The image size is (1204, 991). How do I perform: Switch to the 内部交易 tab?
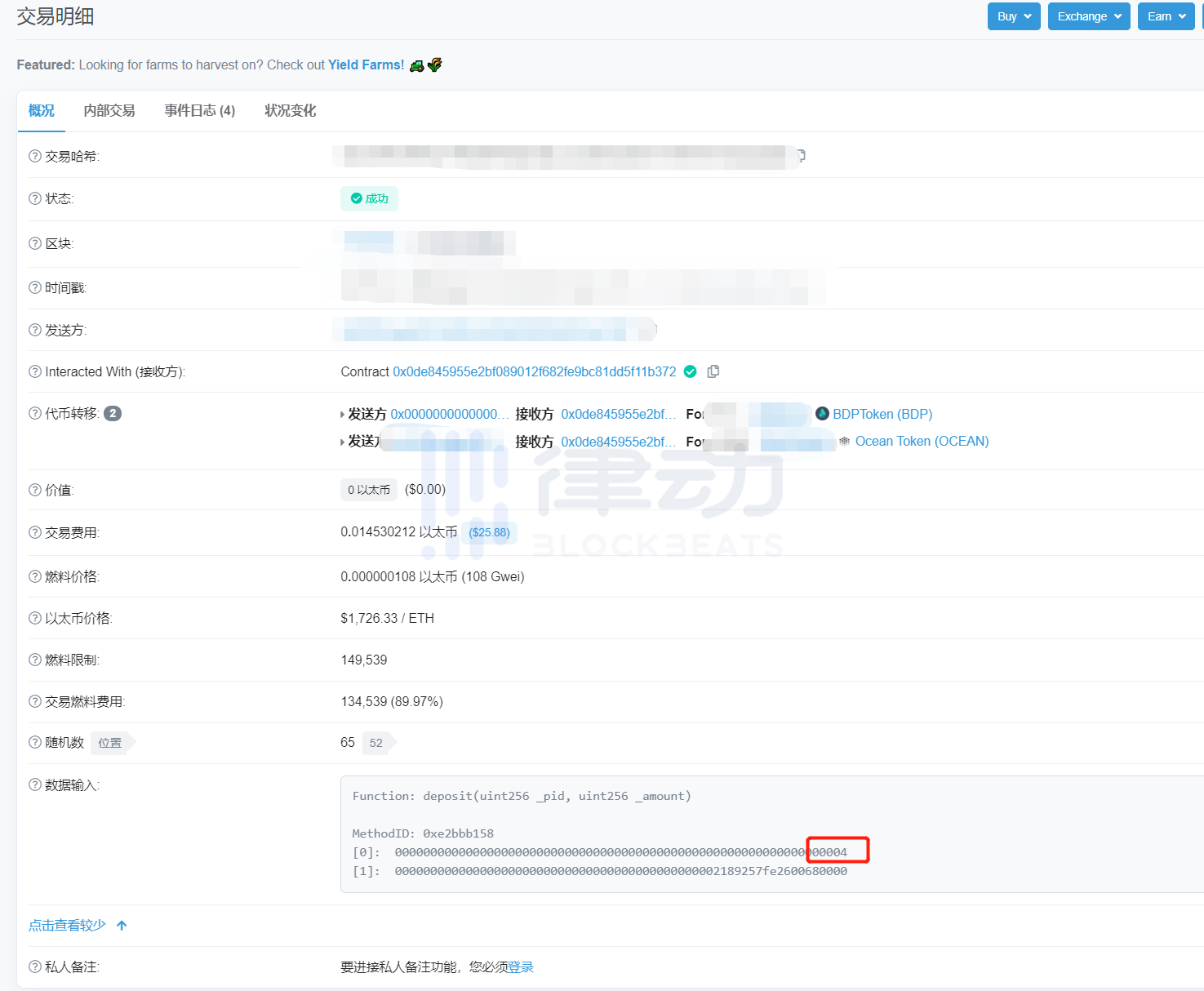coord(109,110)
